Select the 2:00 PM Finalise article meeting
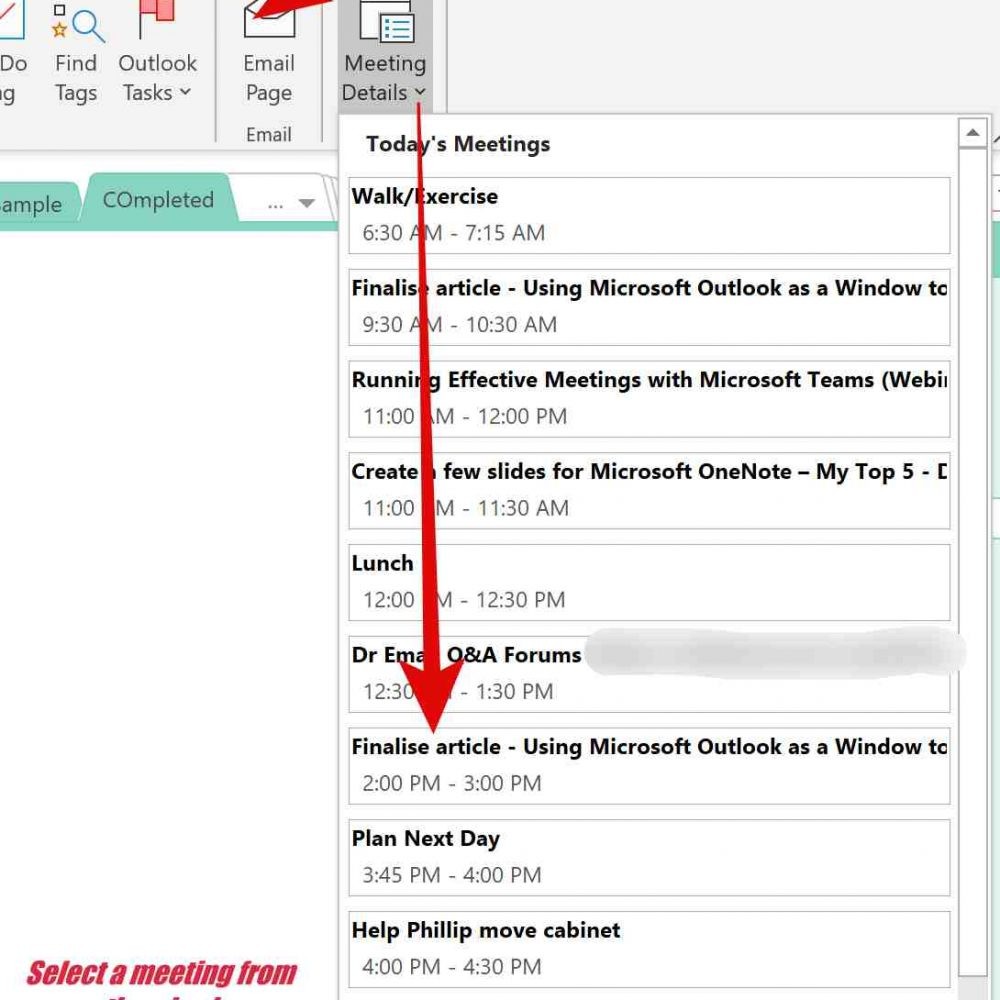Screen dimensions: 1000x1000 (x=649, y=767)
